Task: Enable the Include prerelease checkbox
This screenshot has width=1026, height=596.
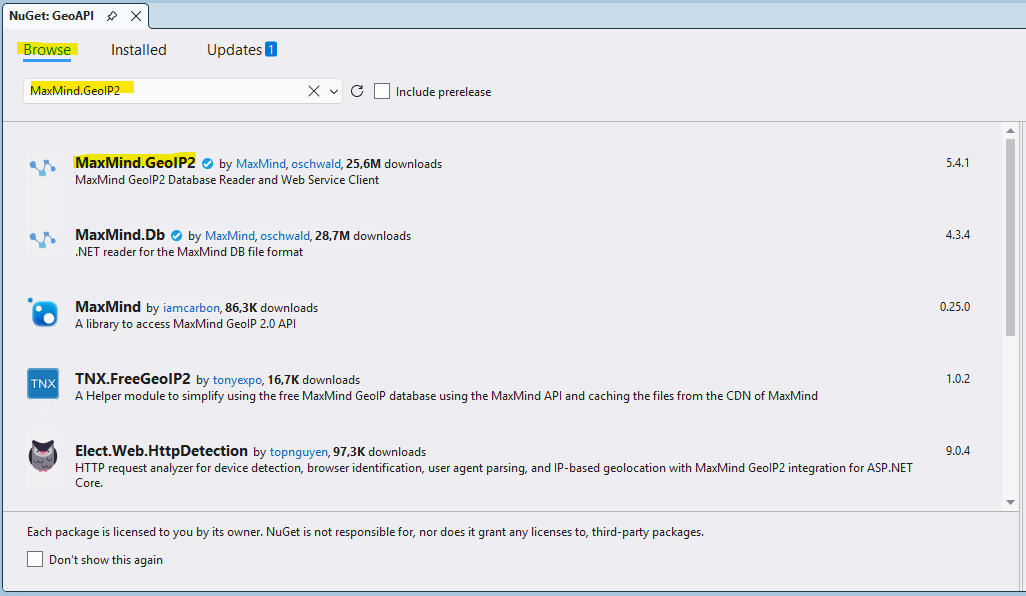Action: coord(382,91)
